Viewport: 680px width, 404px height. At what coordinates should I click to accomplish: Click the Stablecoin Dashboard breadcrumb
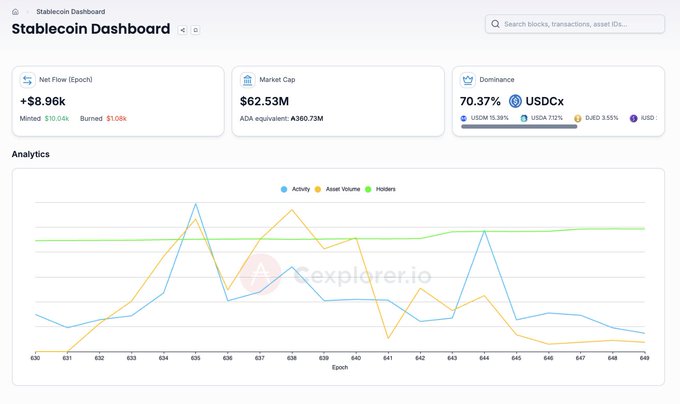click(71, 12)
